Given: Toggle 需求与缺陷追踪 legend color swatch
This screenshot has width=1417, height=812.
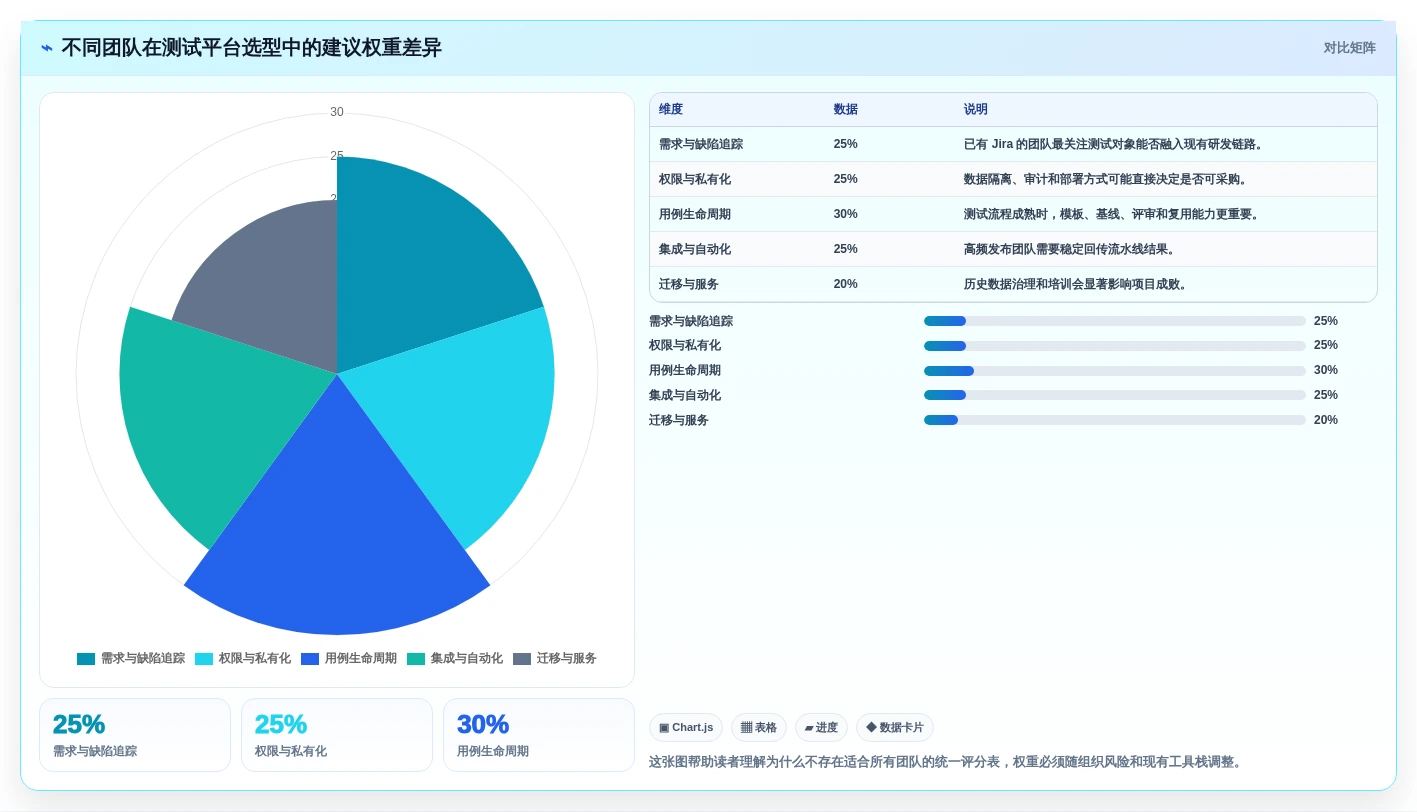Looking at the screenshot, I should point(86,659).
